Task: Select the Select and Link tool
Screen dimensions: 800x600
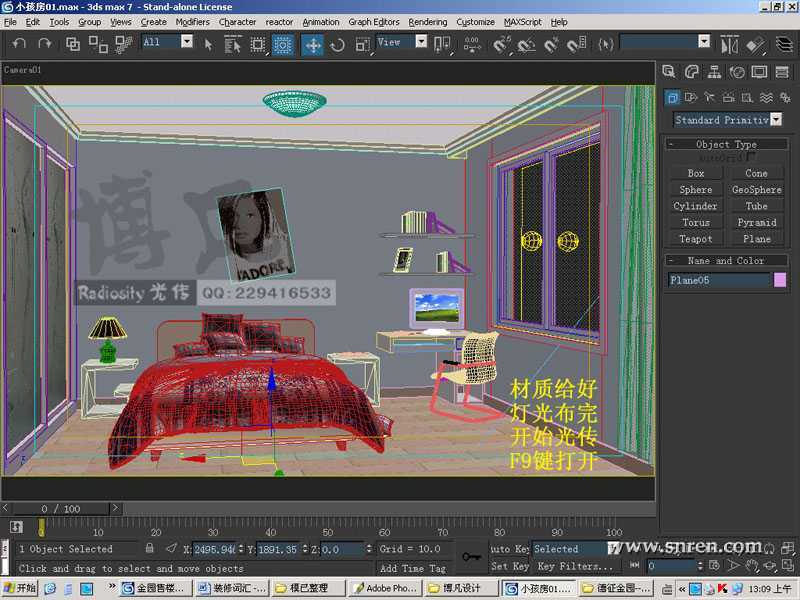Action: [x=72, y=44]
